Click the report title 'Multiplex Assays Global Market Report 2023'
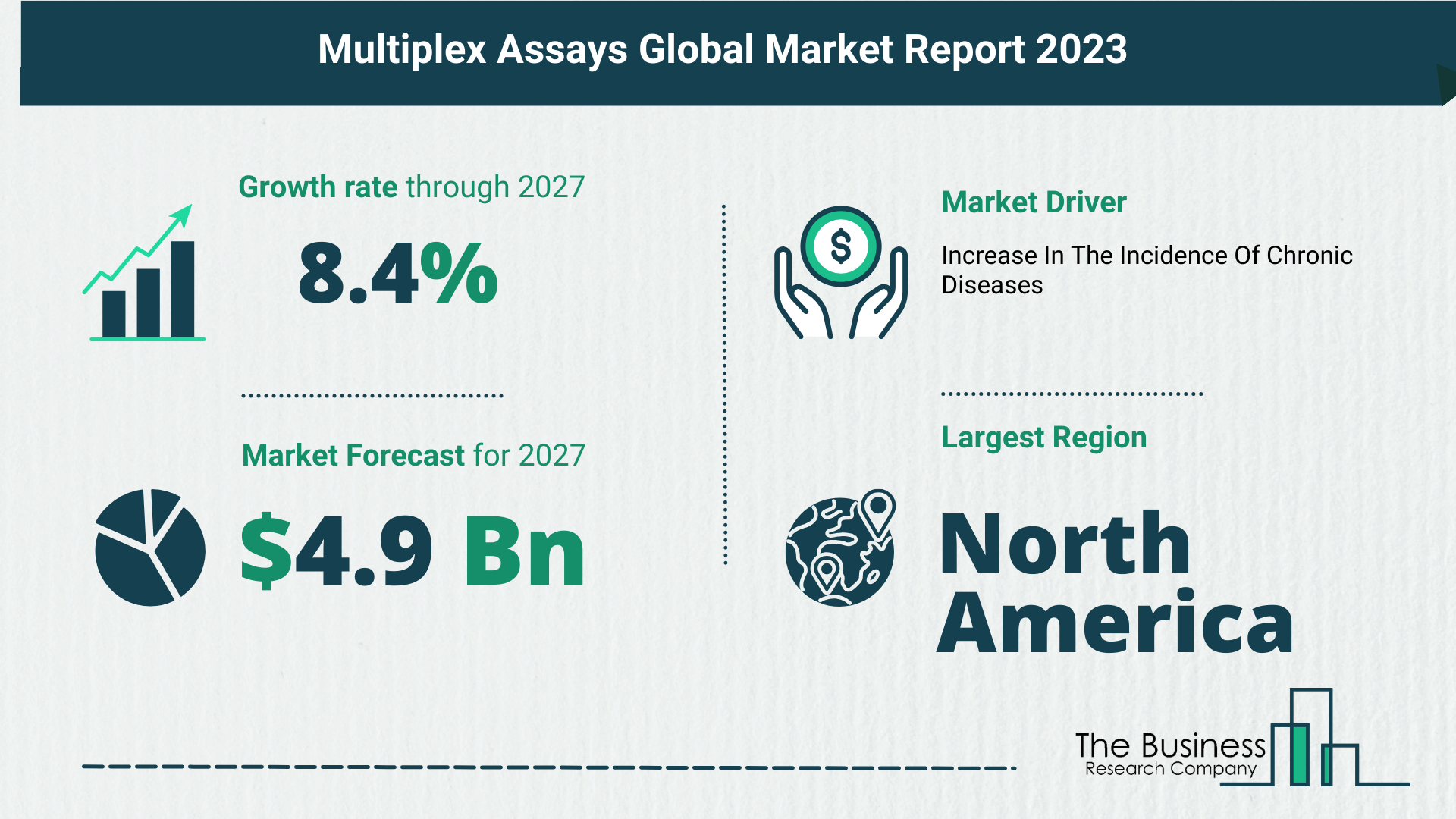 722,50
